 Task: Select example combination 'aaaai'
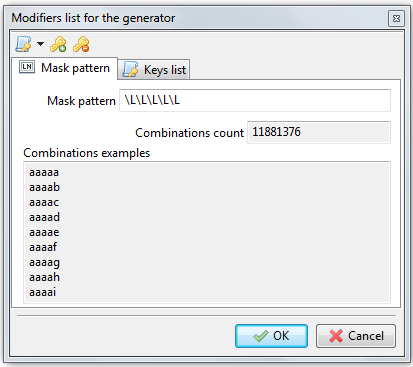pos(43,292)
